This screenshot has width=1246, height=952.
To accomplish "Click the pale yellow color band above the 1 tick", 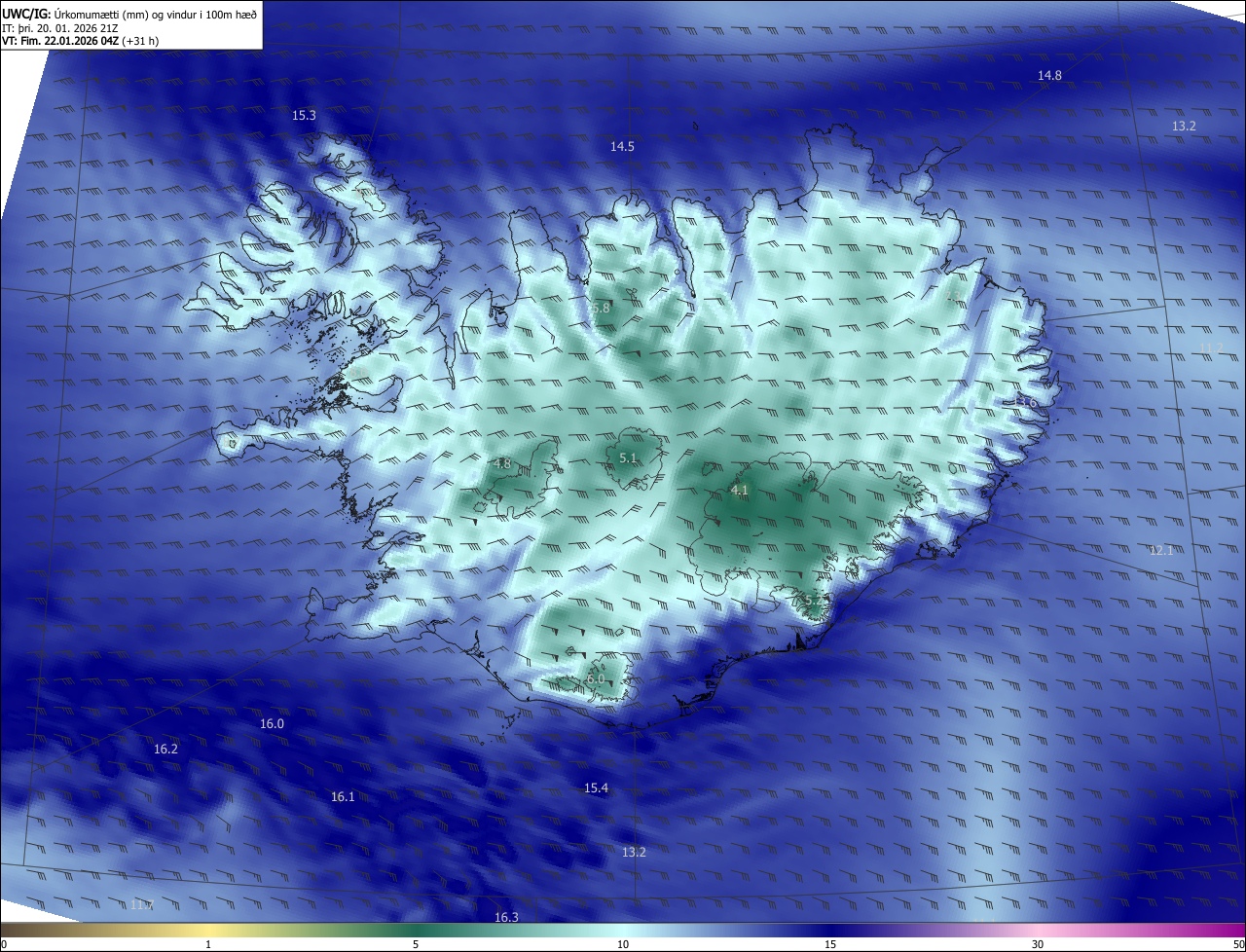I will pyautogui.click(x=208, y=930).
